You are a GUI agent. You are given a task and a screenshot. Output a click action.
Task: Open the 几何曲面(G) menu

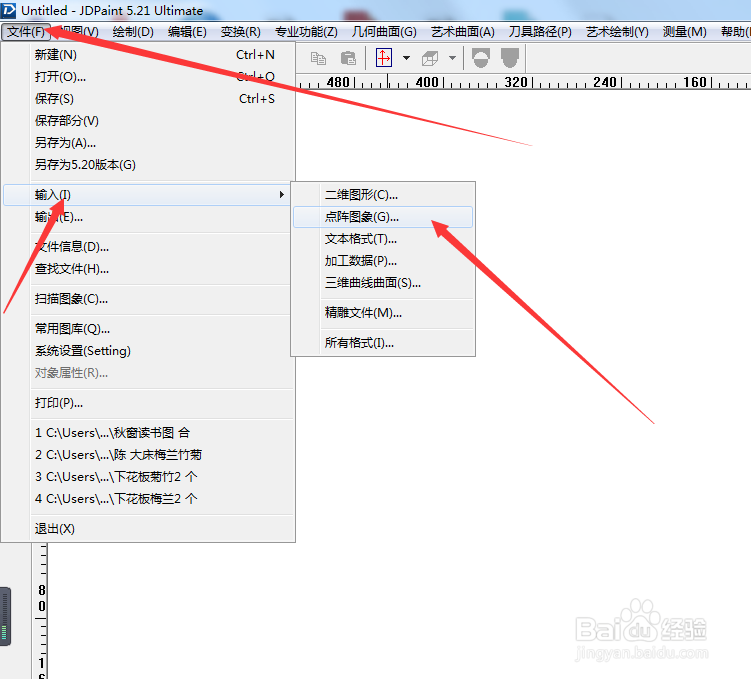(384, 32)
